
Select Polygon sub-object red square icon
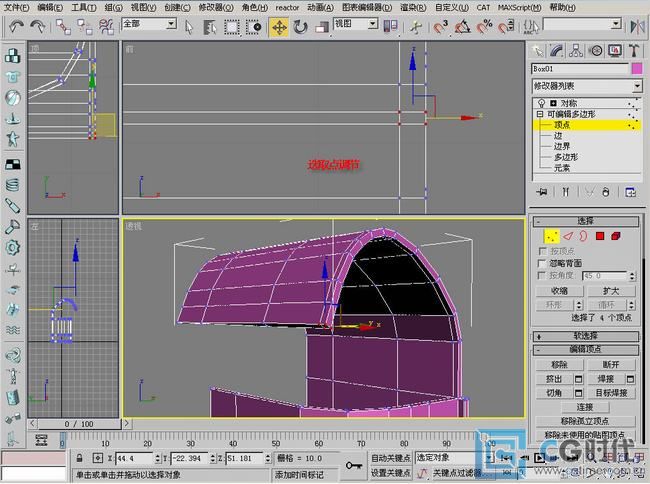click(x=599, y=237)
